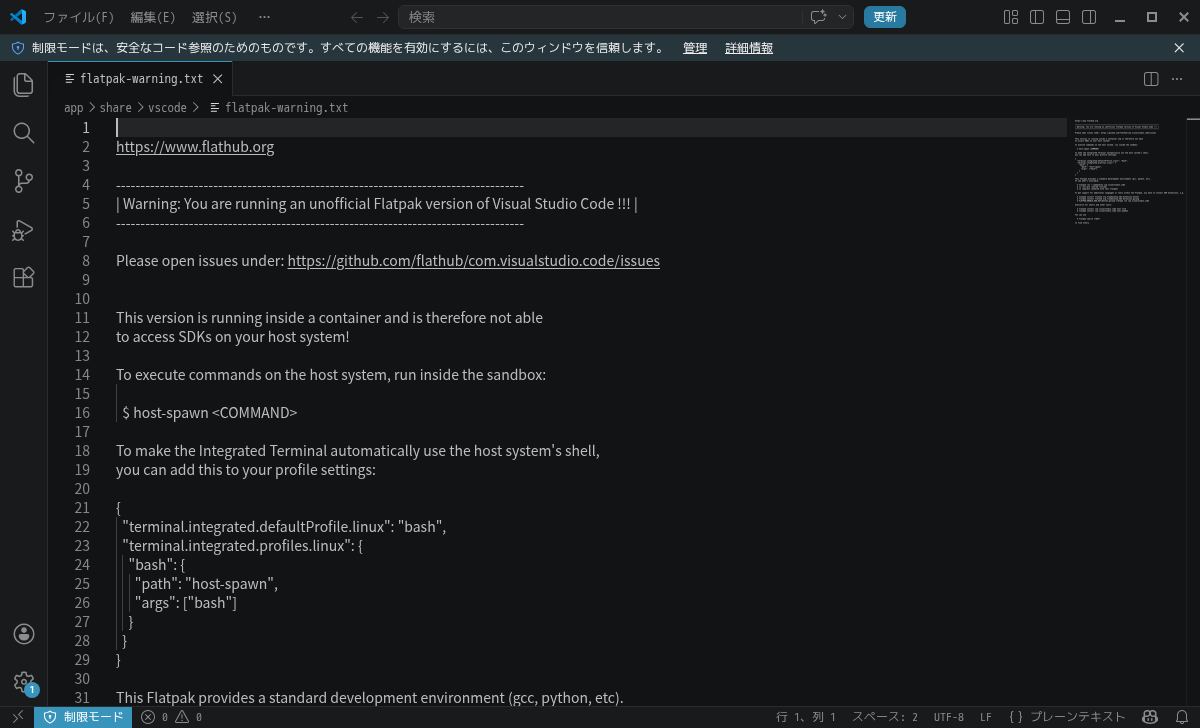1200x728 pixels.
Task: Click the text "path": "host-spawn"
Action: pyautogui.click(x=206, y=584)
